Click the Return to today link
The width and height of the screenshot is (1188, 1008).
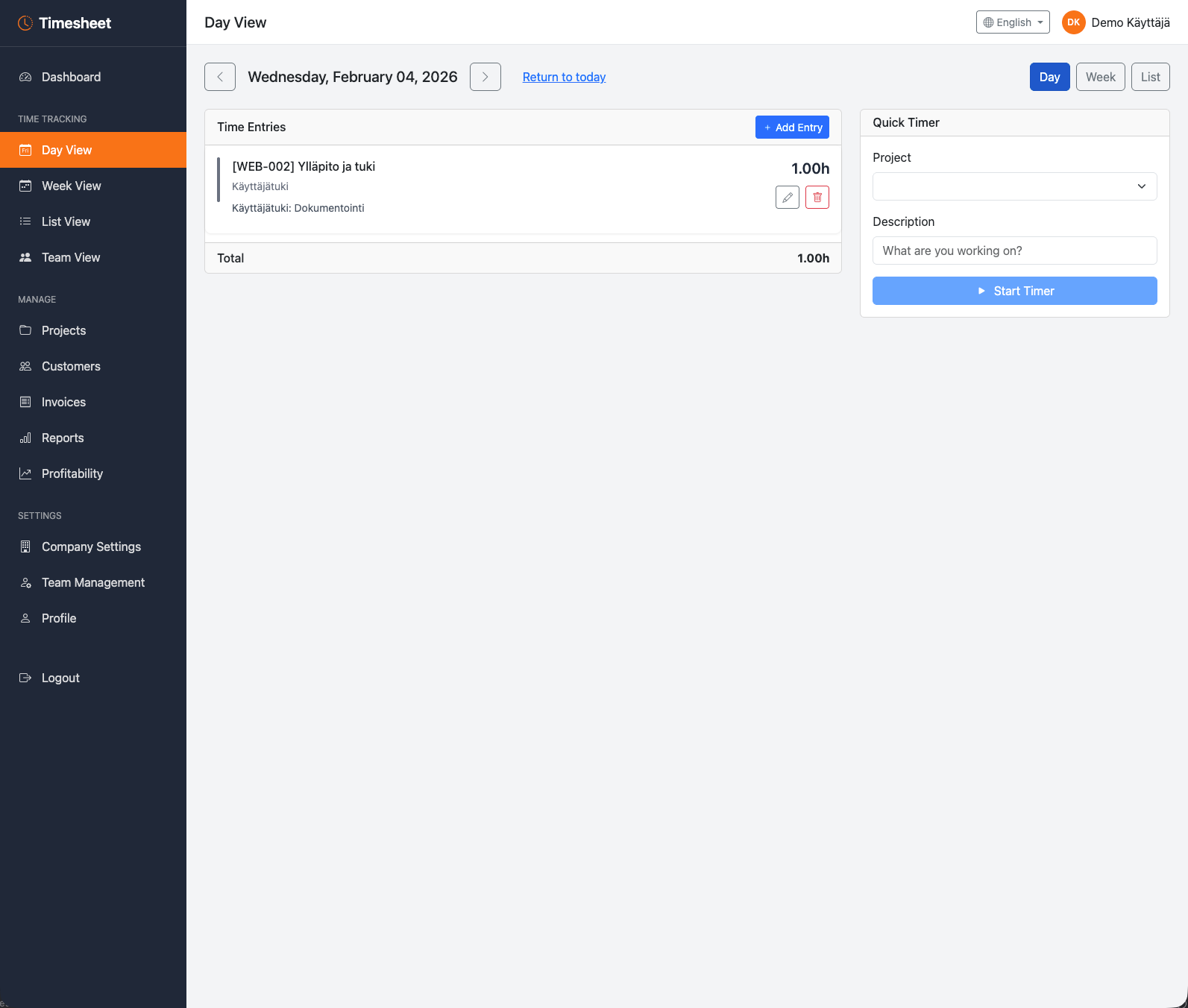[x=564, y=77]
